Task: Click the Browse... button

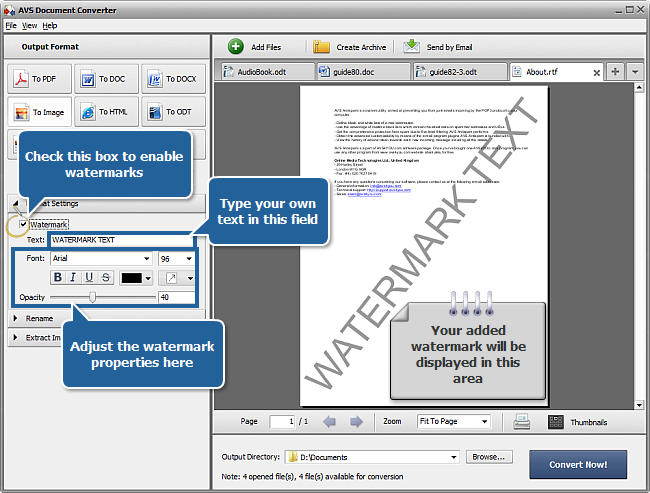Action: tap(489, 457)
